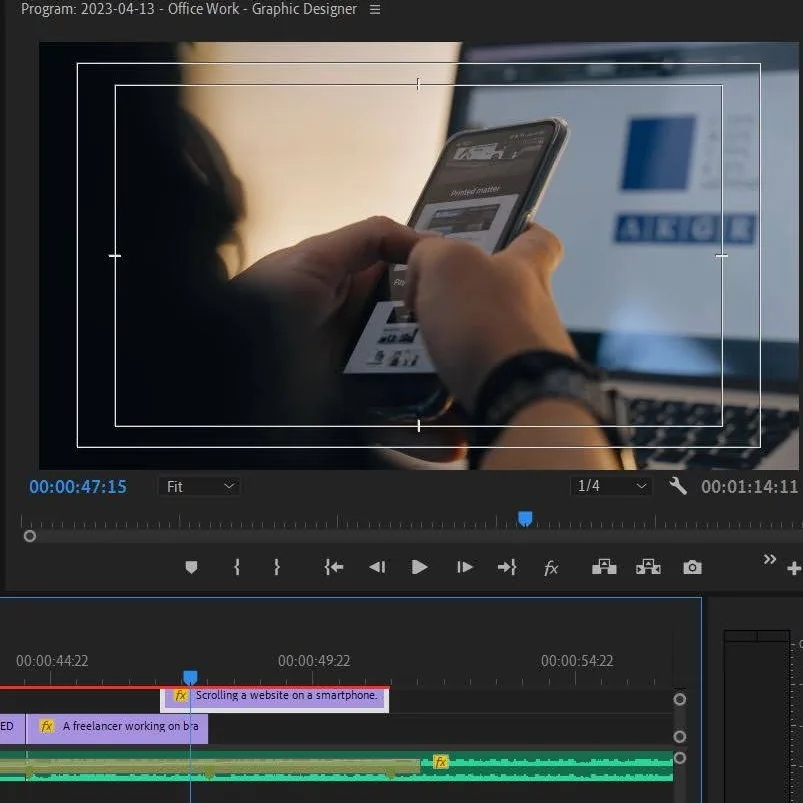Open the transport overflow chevrons
803x803 pixels.
[770, 559]
